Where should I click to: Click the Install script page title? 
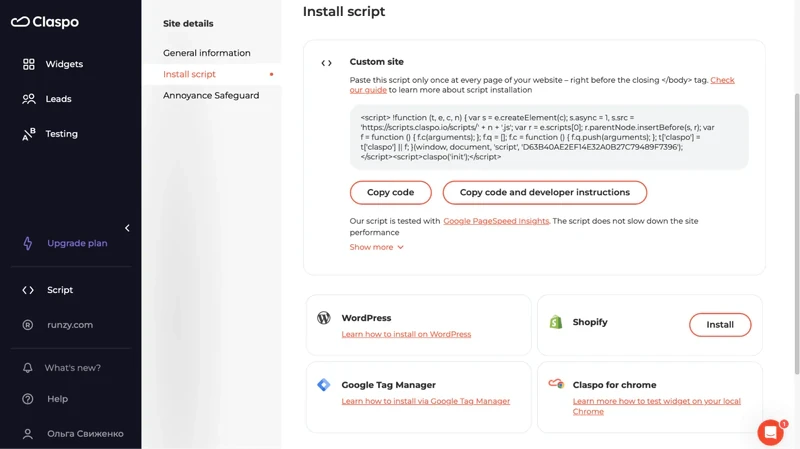(344, 11)
